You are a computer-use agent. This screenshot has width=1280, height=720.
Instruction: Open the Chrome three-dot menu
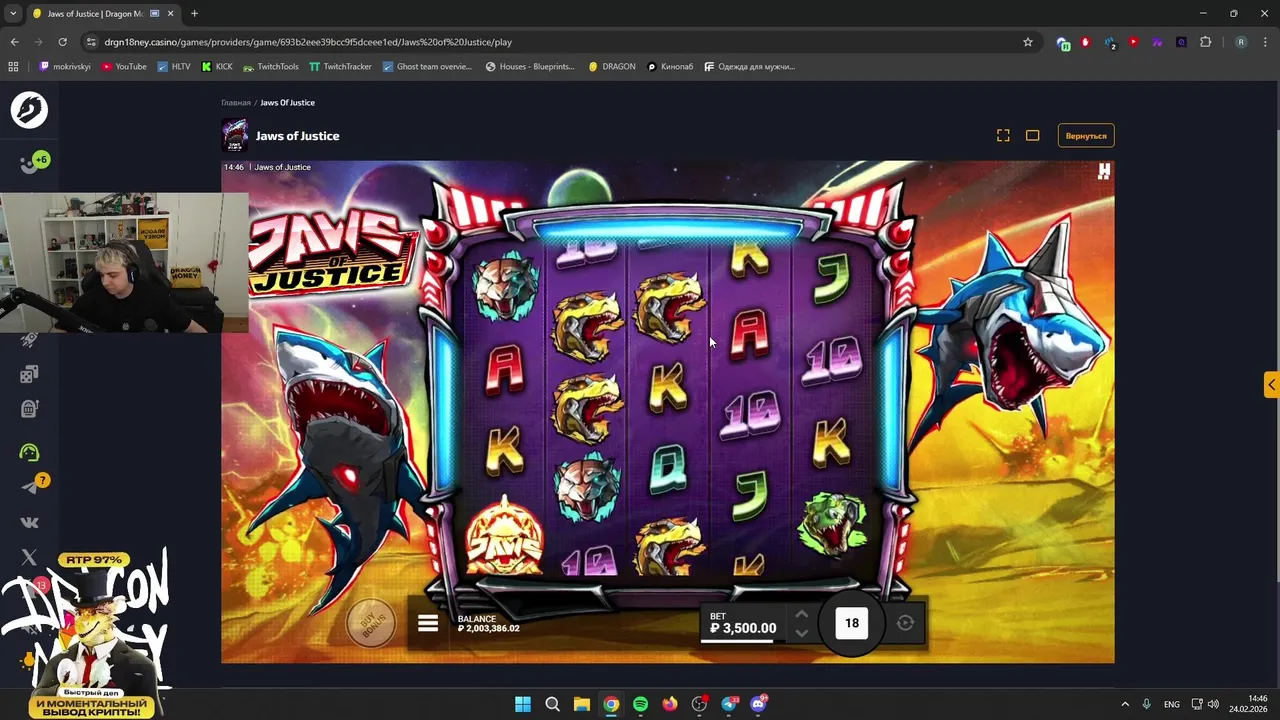[x=1265, y=42]
